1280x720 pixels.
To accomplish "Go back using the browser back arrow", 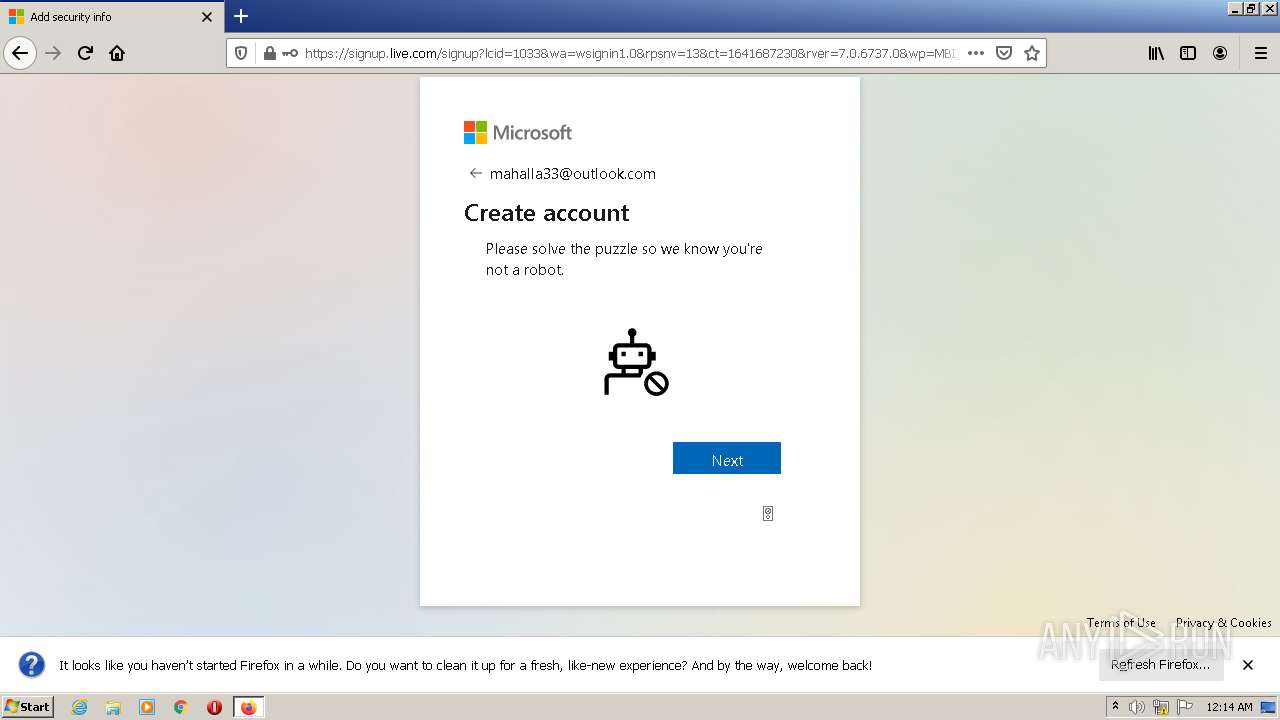I will click(x=20, y=53).
